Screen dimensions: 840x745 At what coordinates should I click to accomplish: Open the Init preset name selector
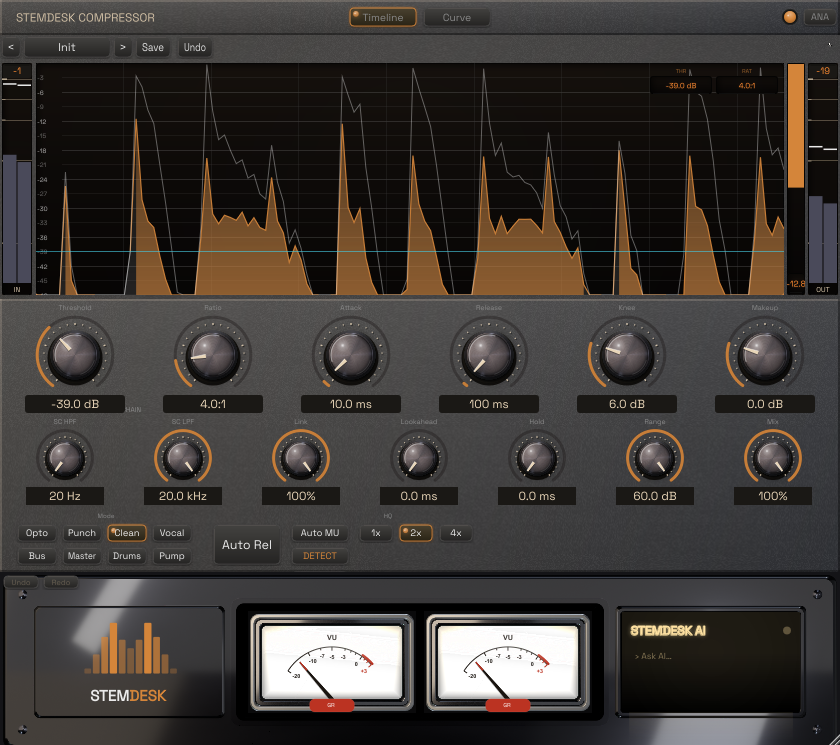[x=67, y=47]
